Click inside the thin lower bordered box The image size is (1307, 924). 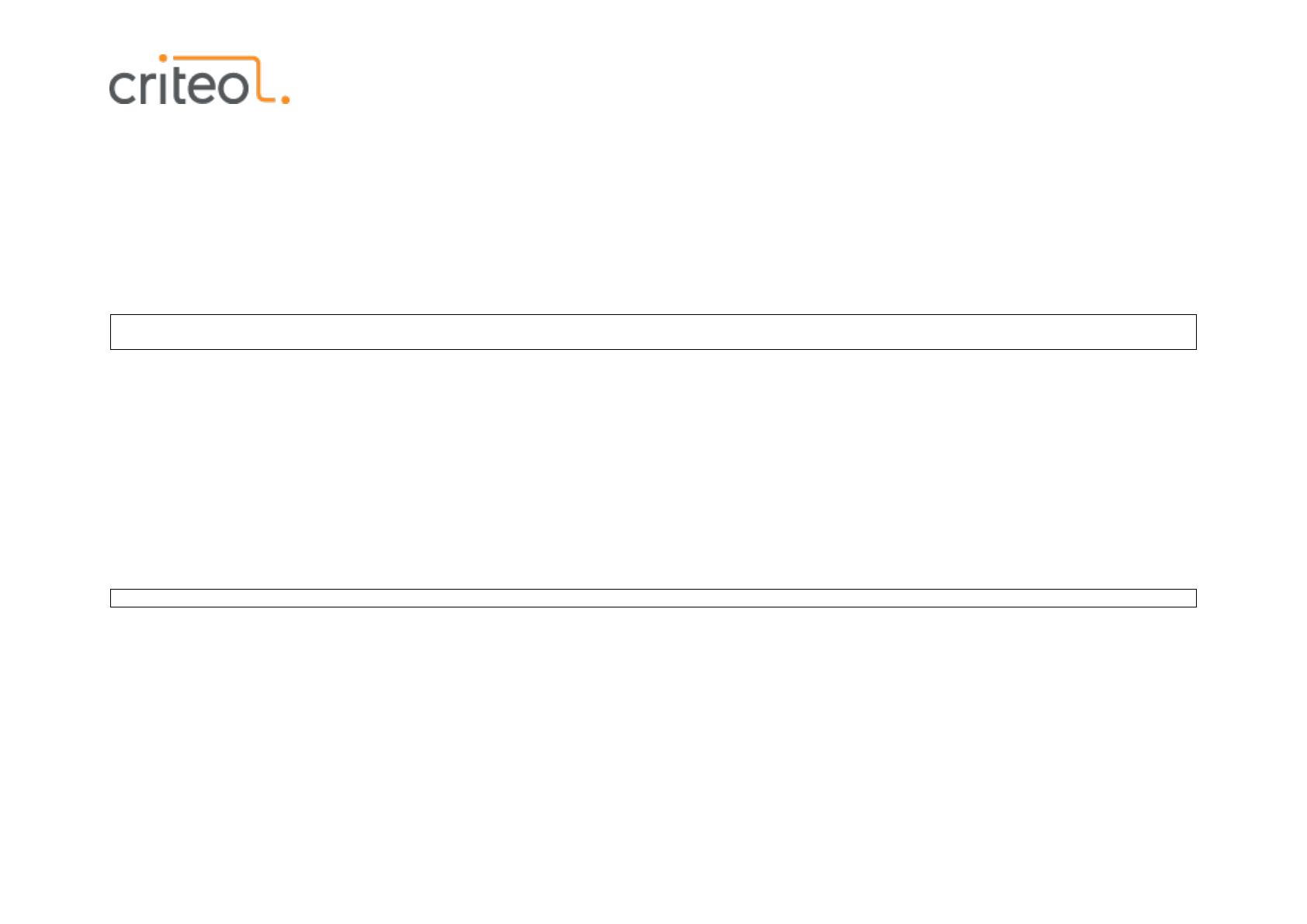click(x=653, y=598)
